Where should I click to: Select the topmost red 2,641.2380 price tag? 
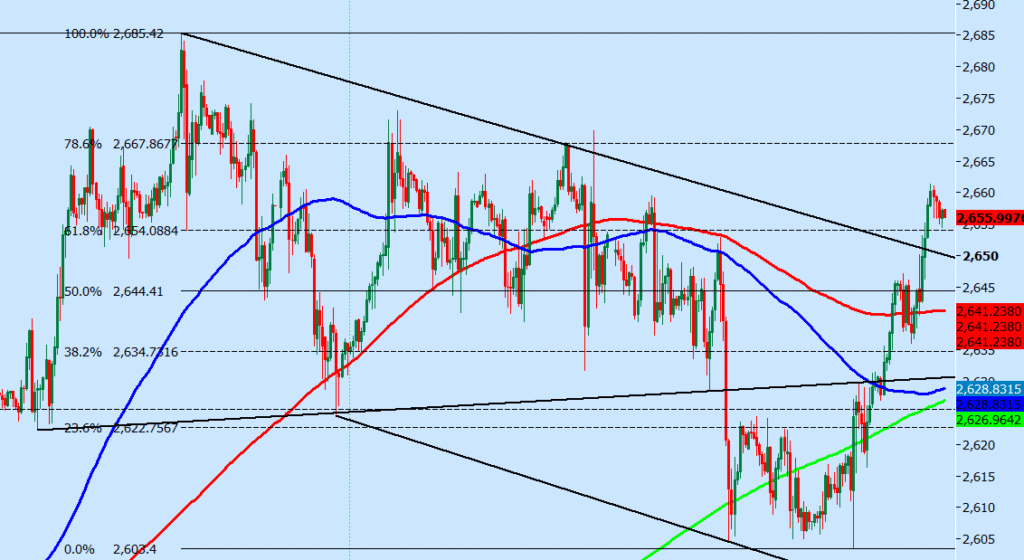click(988, 311)
